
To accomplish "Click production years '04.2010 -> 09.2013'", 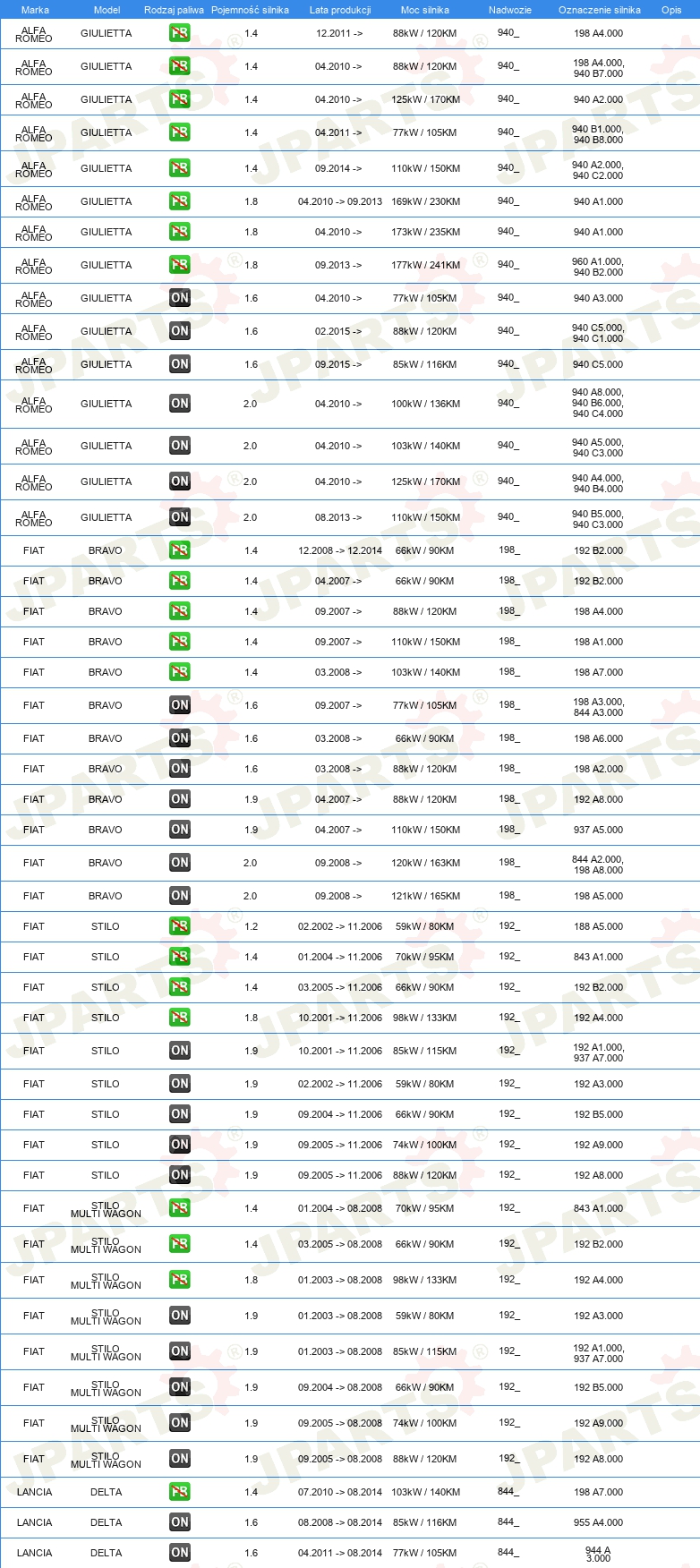I will pos(340,201).
